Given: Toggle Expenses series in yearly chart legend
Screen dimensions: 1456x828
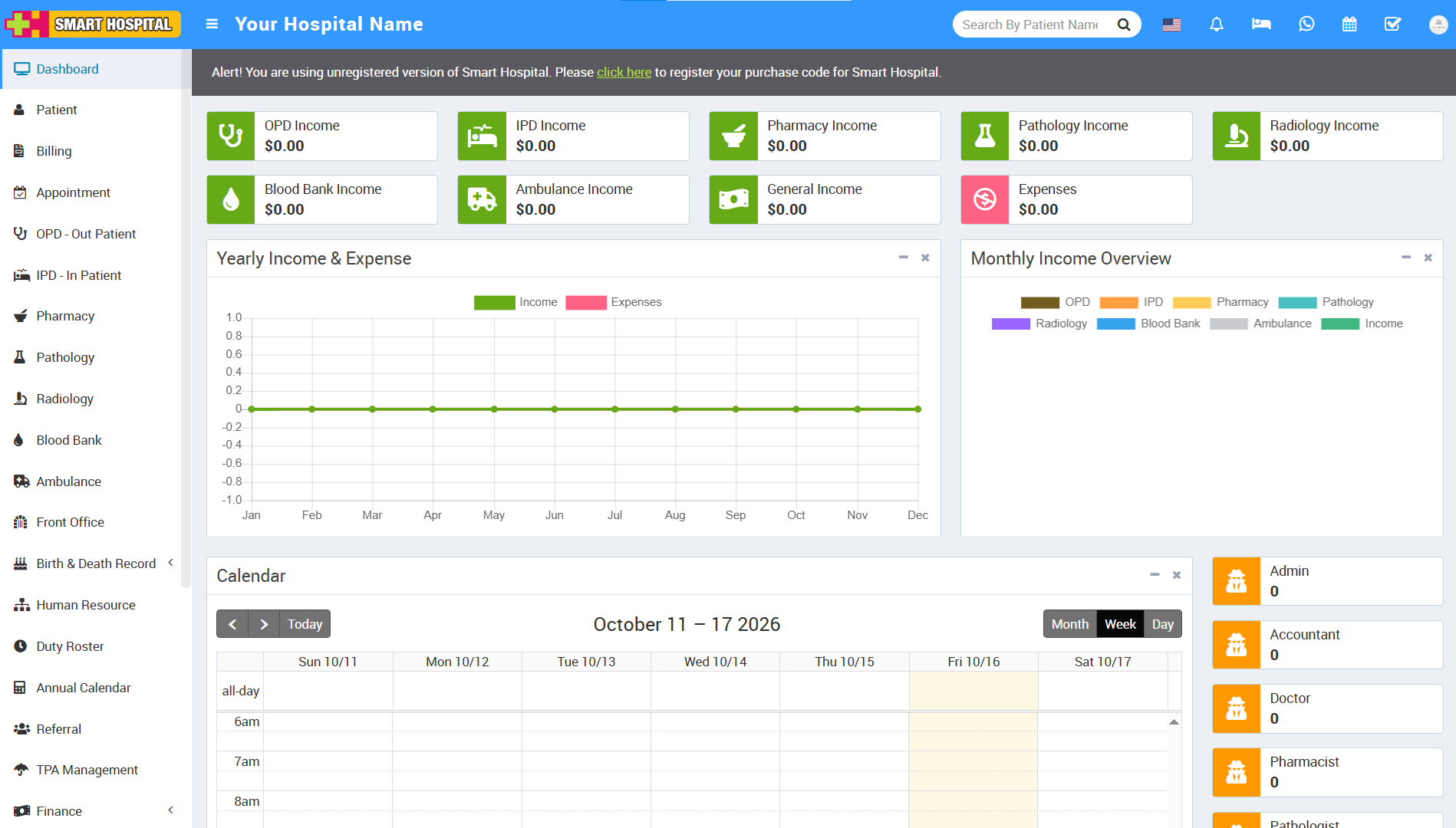Looking at the screenshot, I should click(614, 302).
